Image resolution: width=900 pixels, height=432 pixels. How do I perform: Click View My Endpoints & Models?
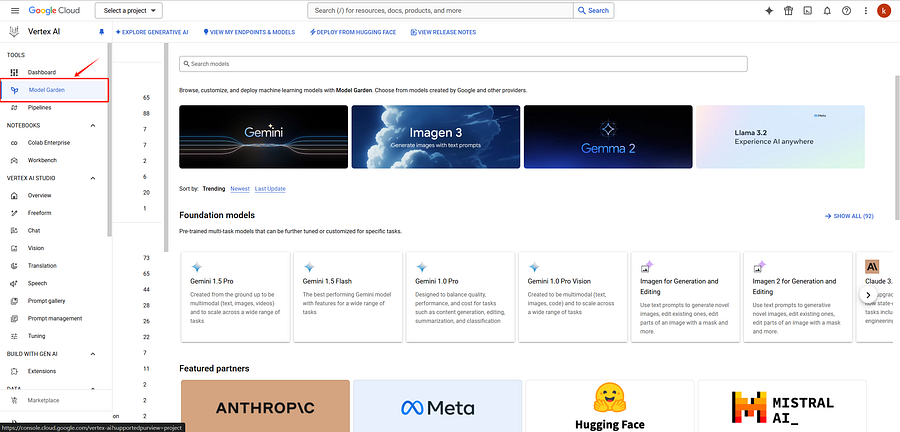[x=249, y=32]
